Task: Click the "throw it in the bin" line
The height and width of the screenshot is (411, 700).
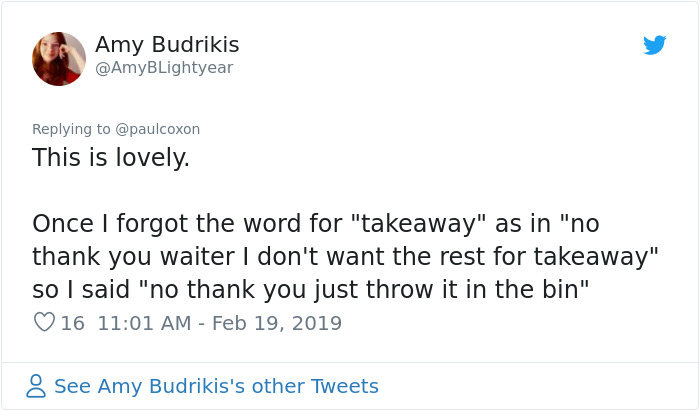Action: pos(309,290)
